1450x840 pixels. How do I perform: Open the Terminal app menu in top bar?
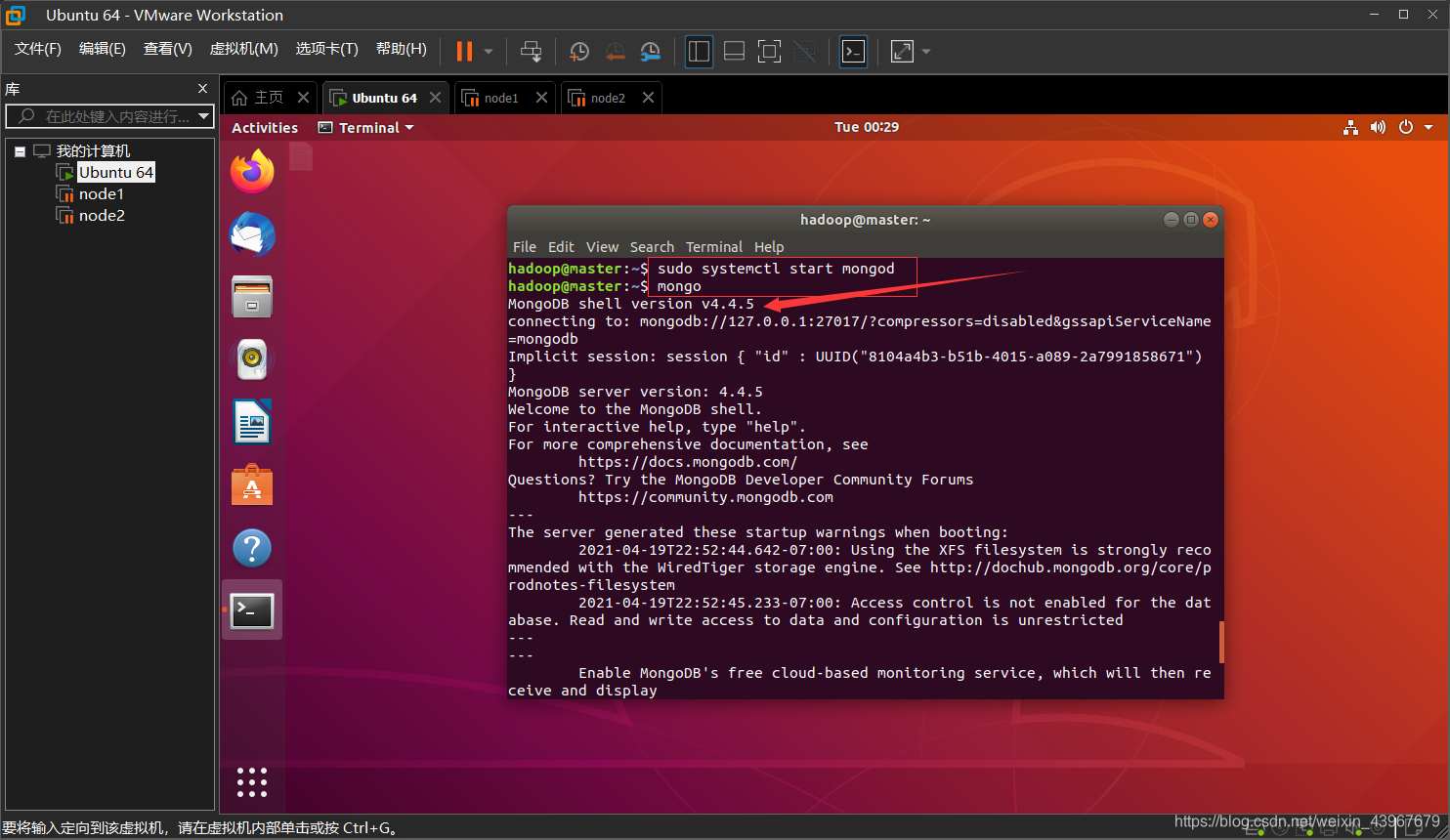[366, 127]
